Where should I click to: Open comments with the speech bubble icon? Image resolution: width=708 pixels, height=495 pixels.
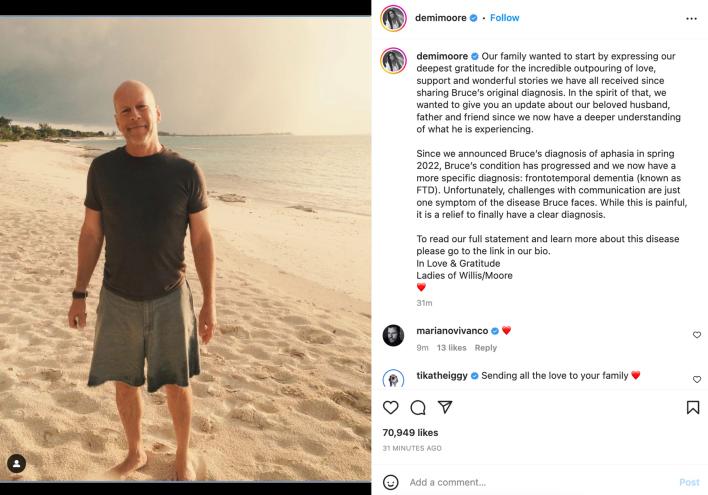coord(418,407)
